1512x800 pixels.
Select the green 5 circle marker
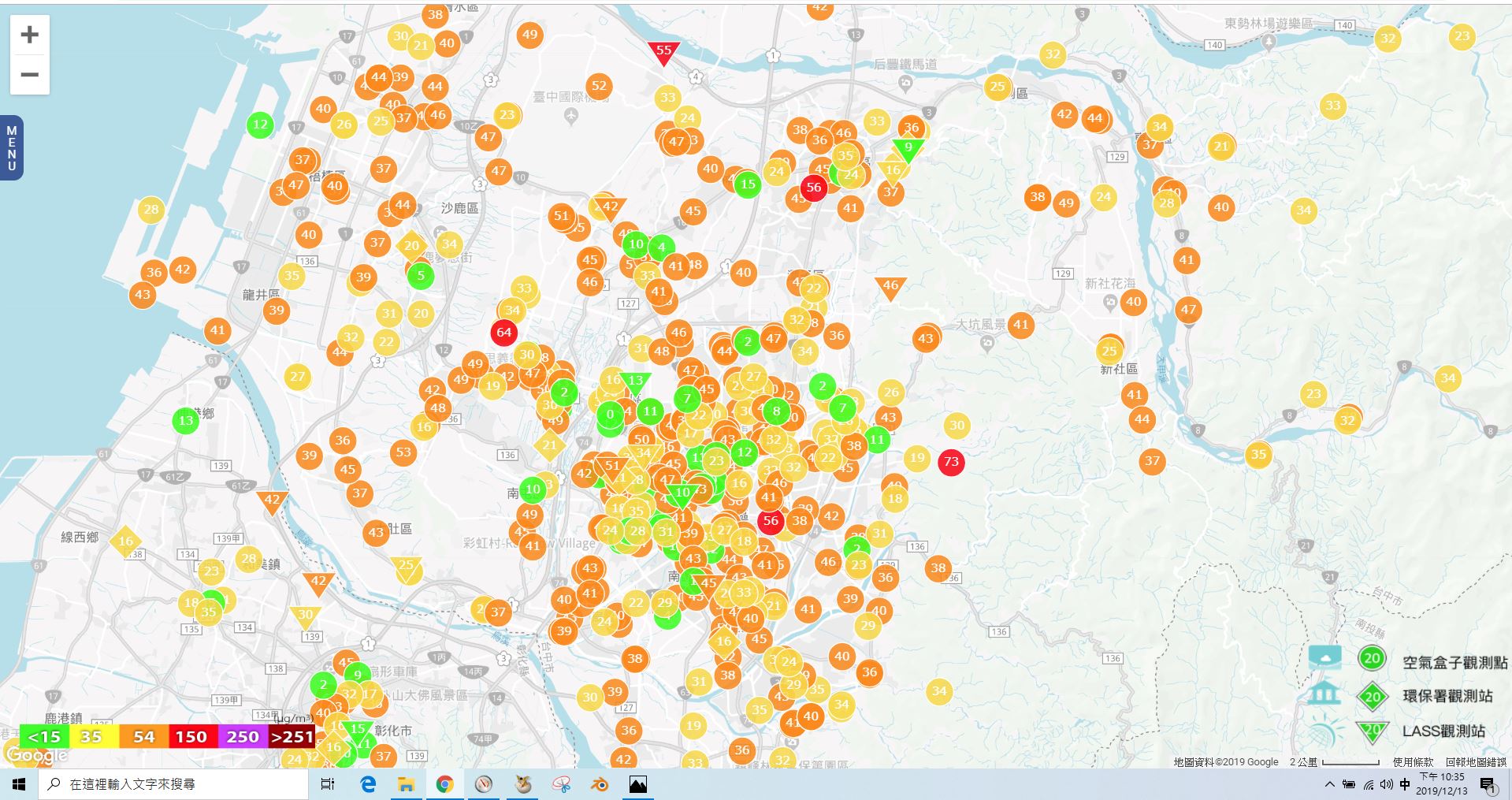point(421,275)
